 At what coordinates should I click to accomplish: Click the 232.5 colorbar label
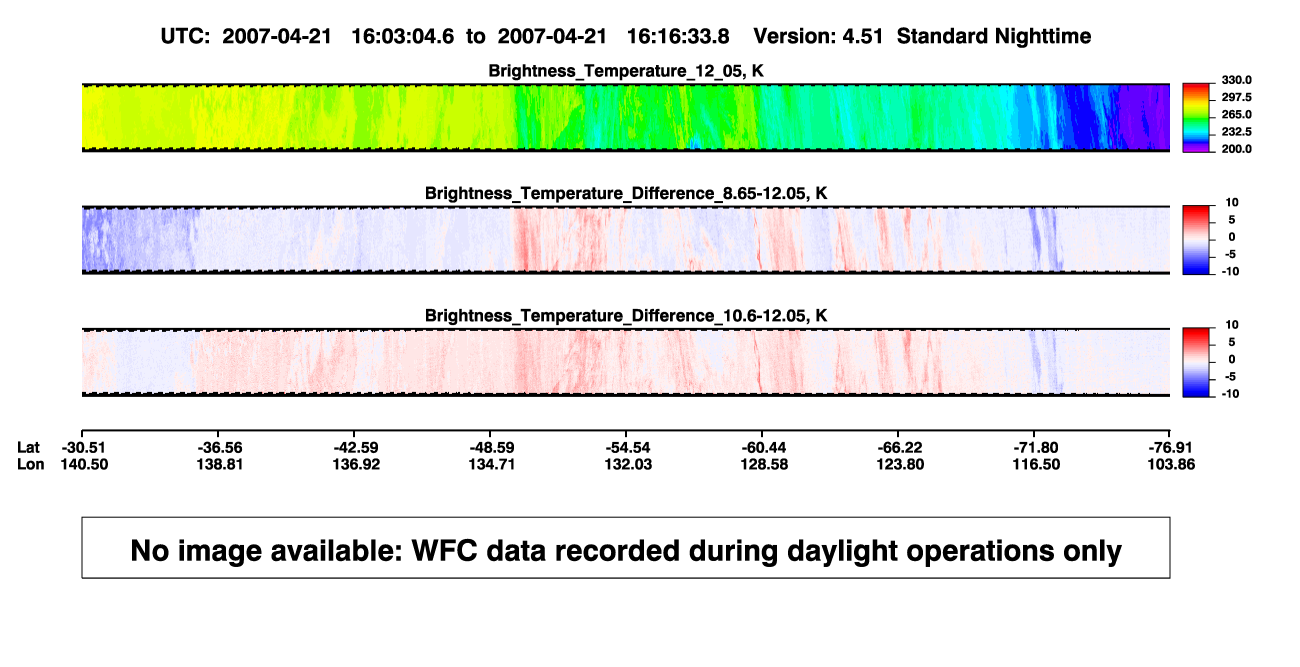[x=1235, y=131]
